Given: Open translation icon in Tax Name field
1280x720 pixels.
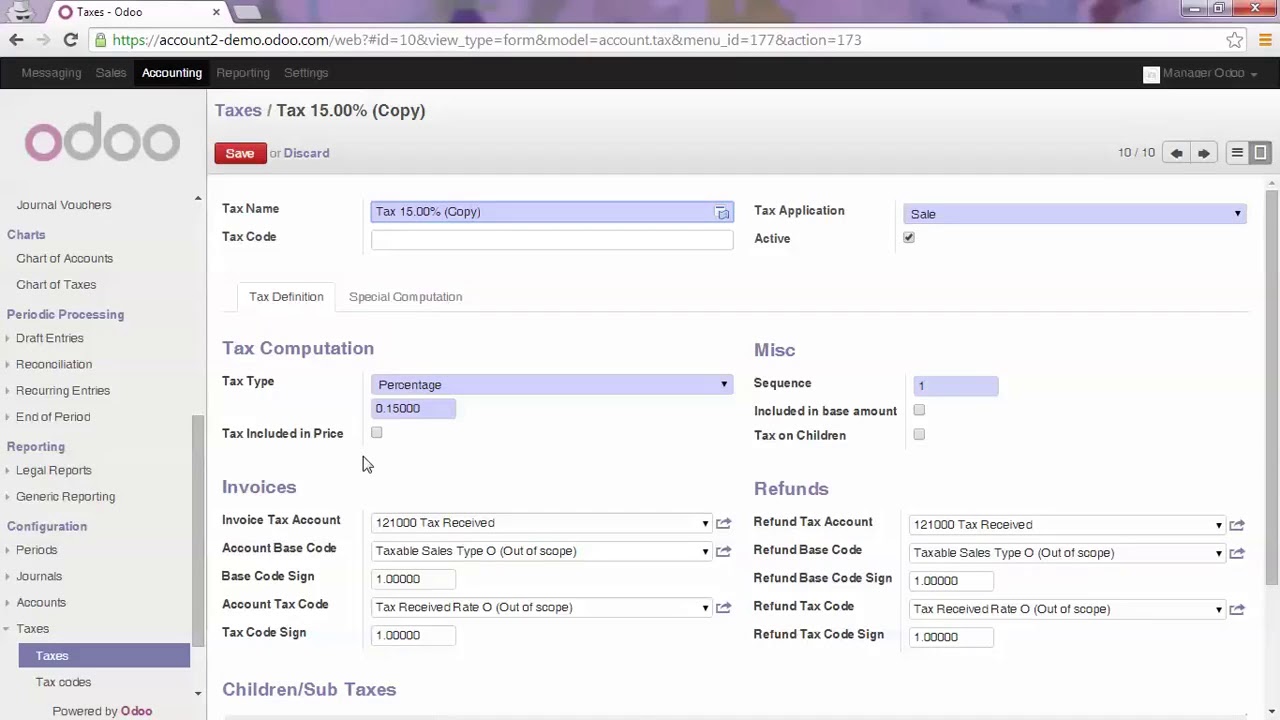Looking at the screenshot, I should coord(722,212).
